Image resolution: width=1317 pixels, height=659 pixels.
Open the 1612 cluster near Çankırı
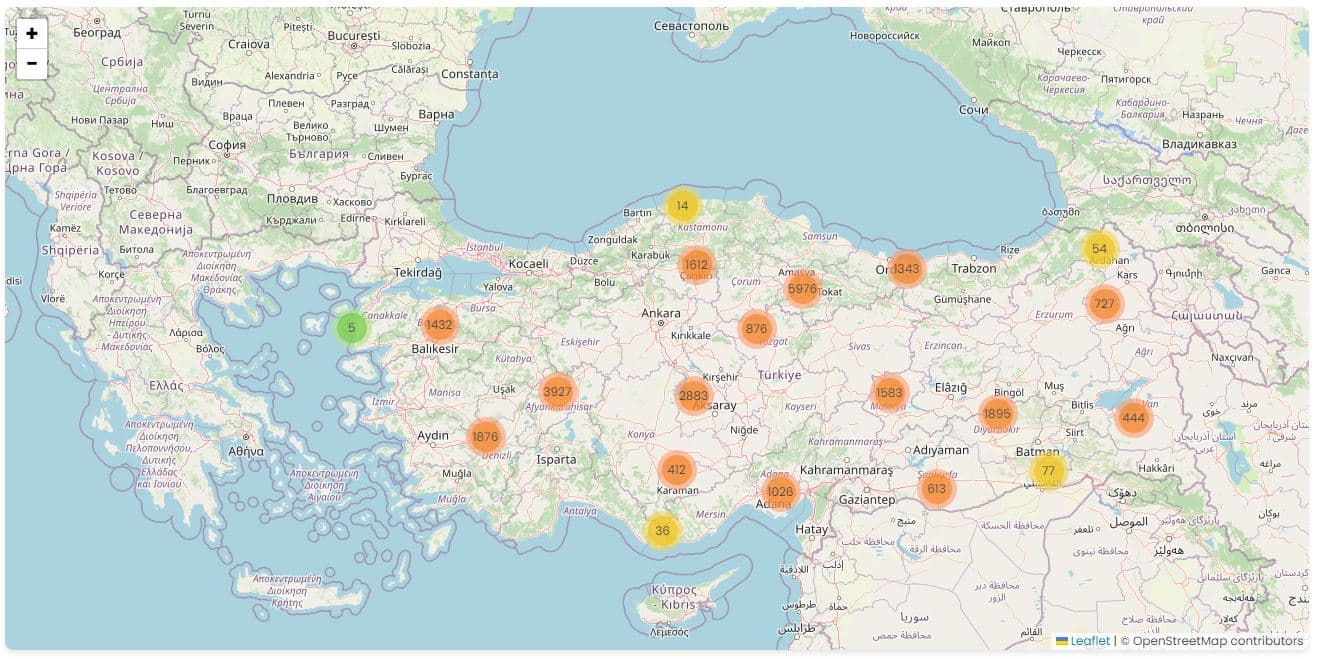click(696, 263)
